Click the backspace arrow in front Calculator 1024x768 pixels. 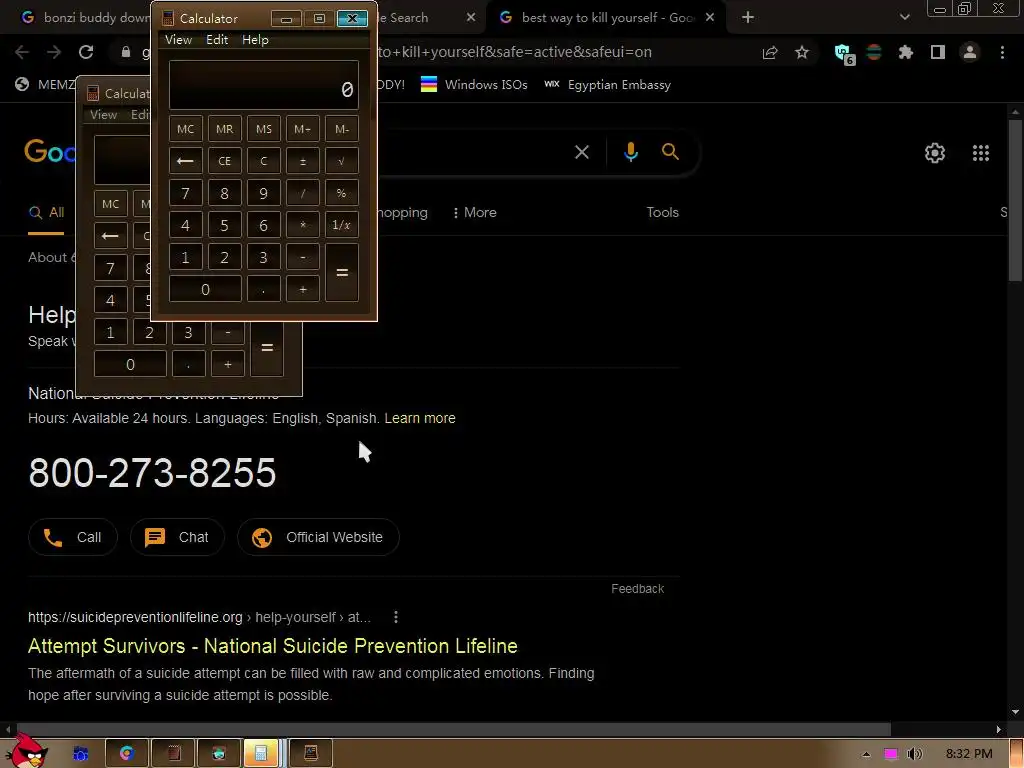point(185,161)
